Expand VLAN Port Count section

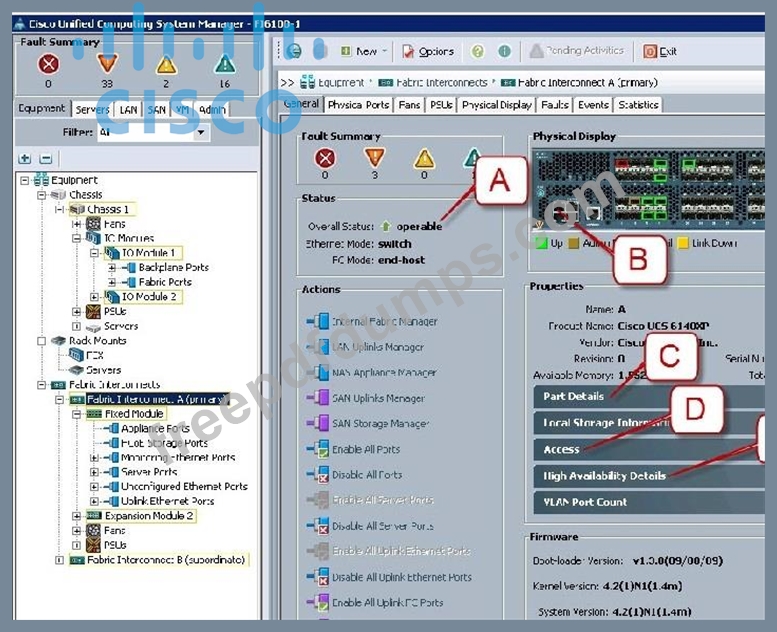pyautogui.click(x=649, y=502)
